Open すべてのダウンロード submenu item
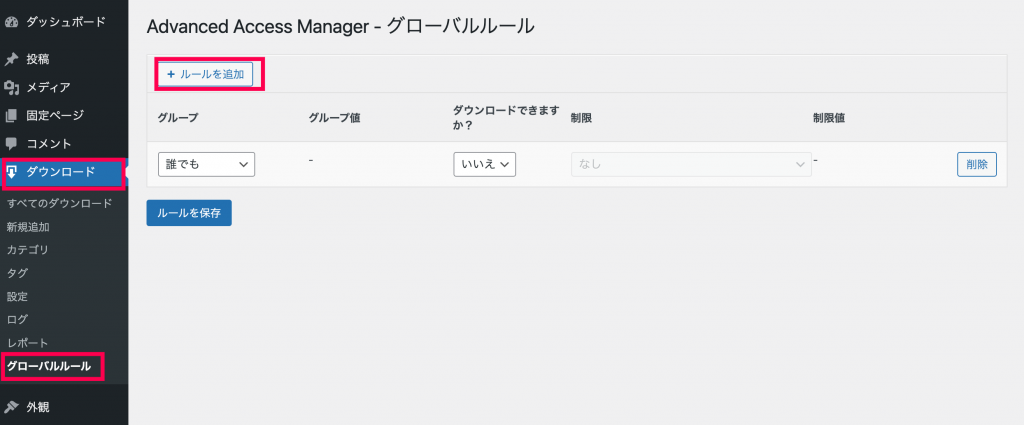Screen dimensions: 1024x425 click(x=59, y=203)
